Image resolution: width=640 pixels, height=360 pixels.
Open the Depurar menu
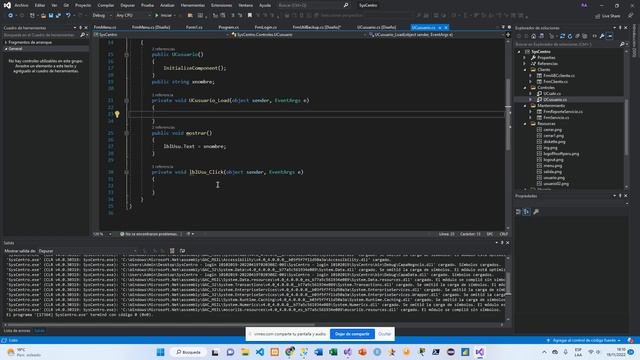[x=127, y=5]
